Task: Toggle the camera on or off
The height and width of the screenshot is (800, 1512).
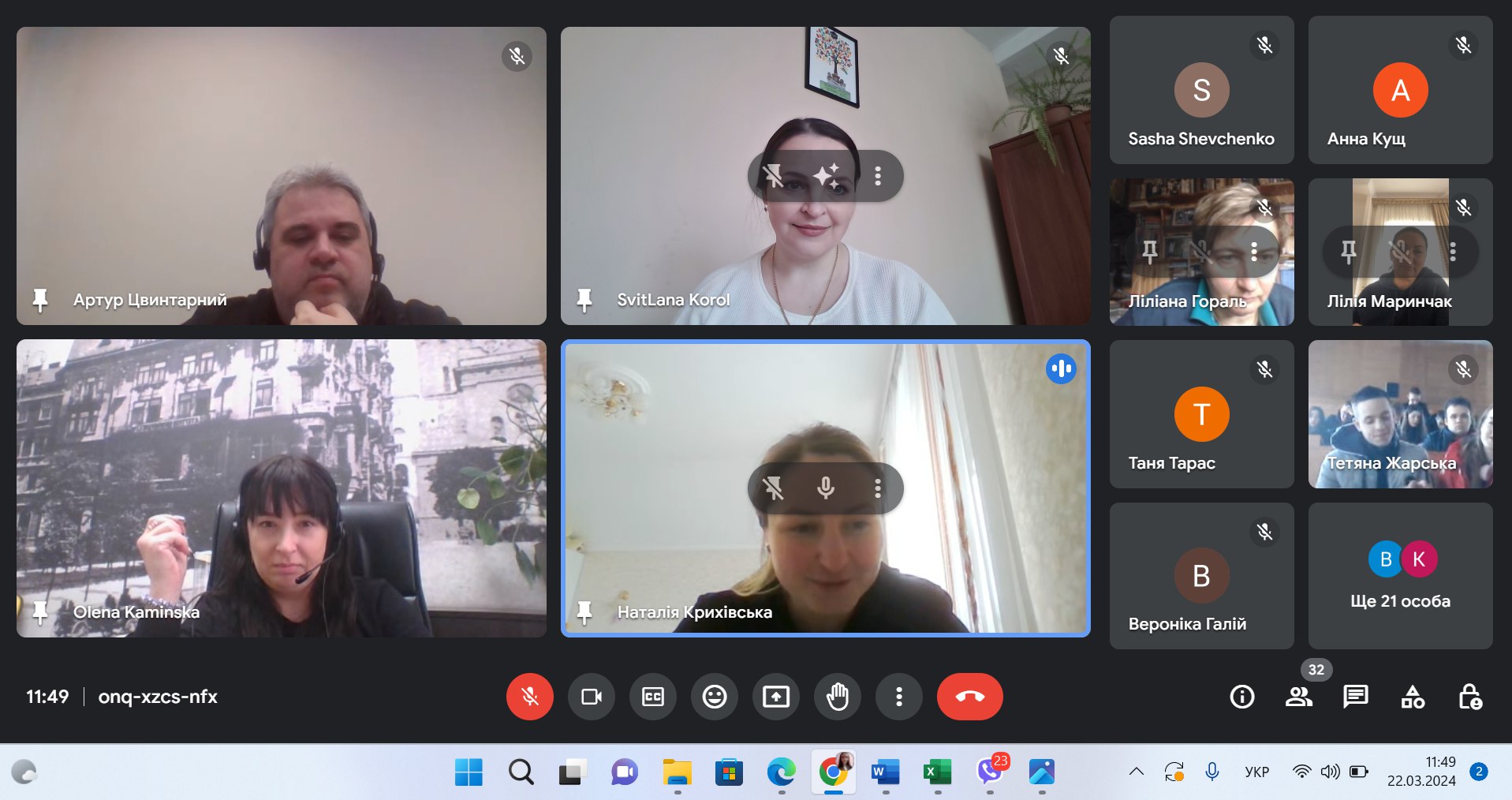Action: click(x=591, y=697)
